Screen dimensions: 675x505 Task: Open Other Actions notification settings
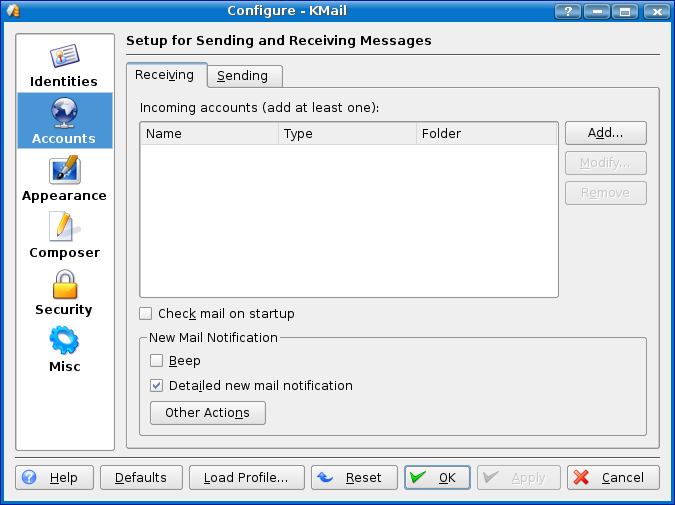[207, 413]
